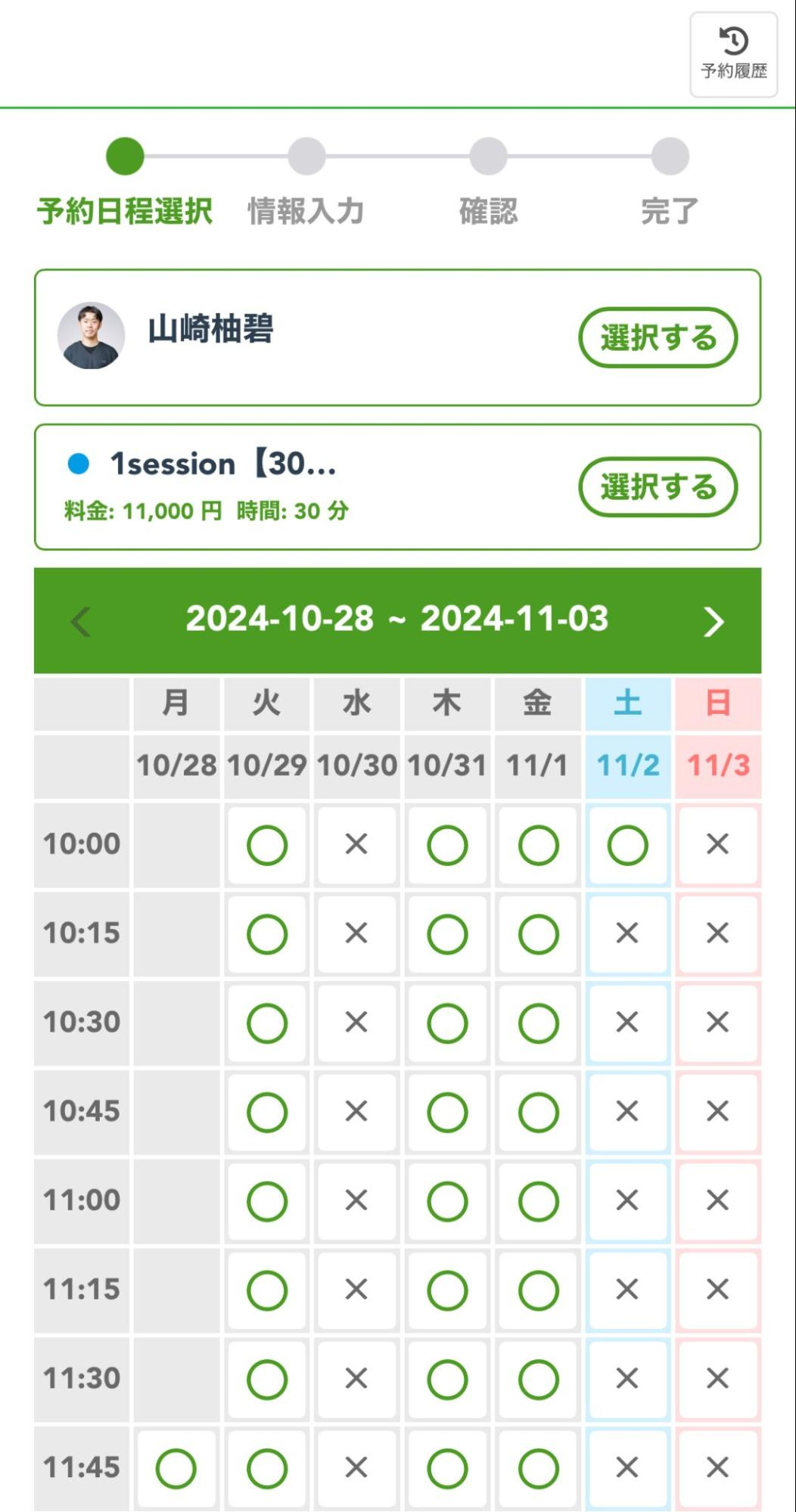Pick 10:30 circle on Thursday 10/31
The image size is (796, 1512).
click(x=447, y=1023)
